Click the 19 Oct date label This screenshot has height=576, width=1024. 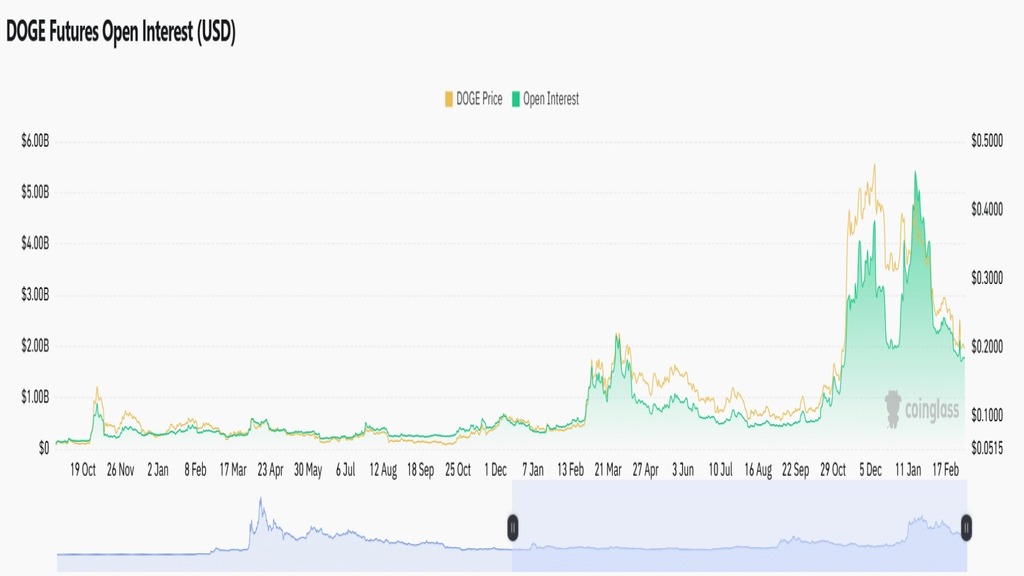point(83,470)
